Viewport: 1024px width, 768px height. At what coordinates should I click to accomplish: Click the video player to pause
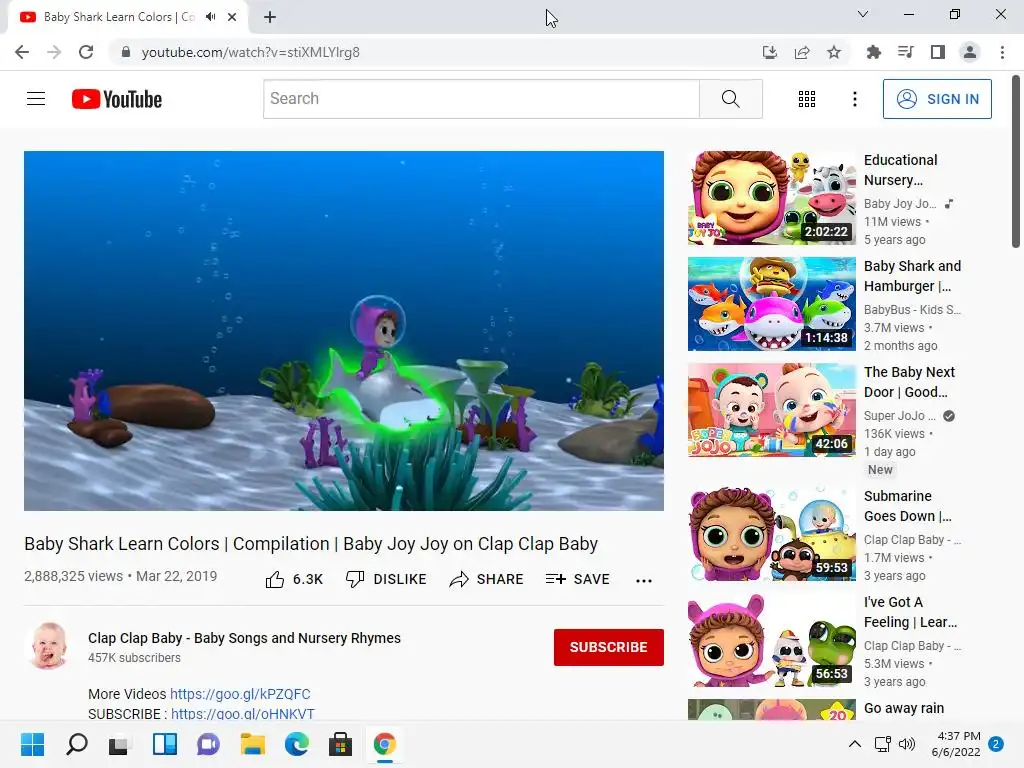(344, 330)
